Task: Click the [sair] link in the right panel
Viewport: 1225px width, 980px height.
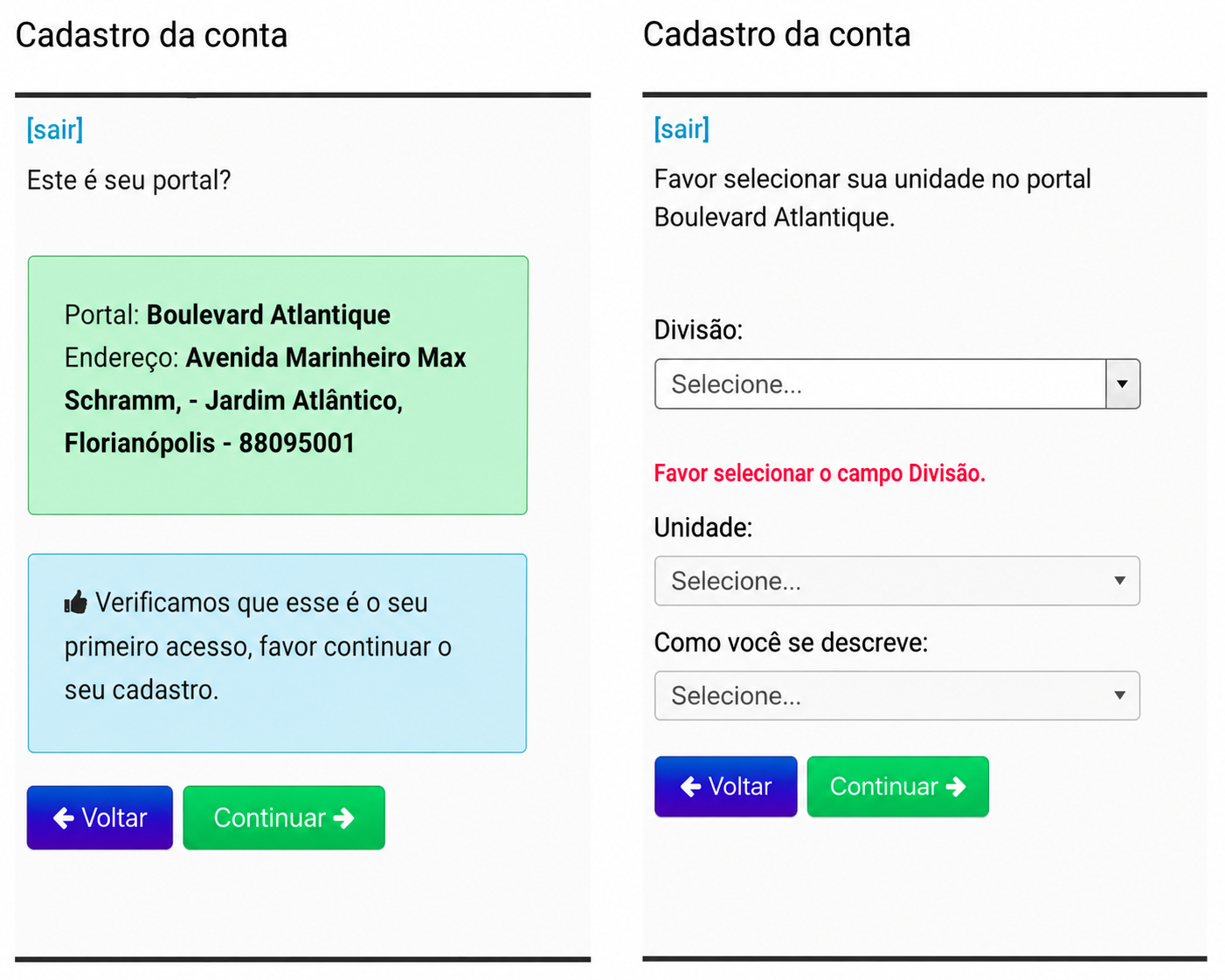Action: pos(682,128)
